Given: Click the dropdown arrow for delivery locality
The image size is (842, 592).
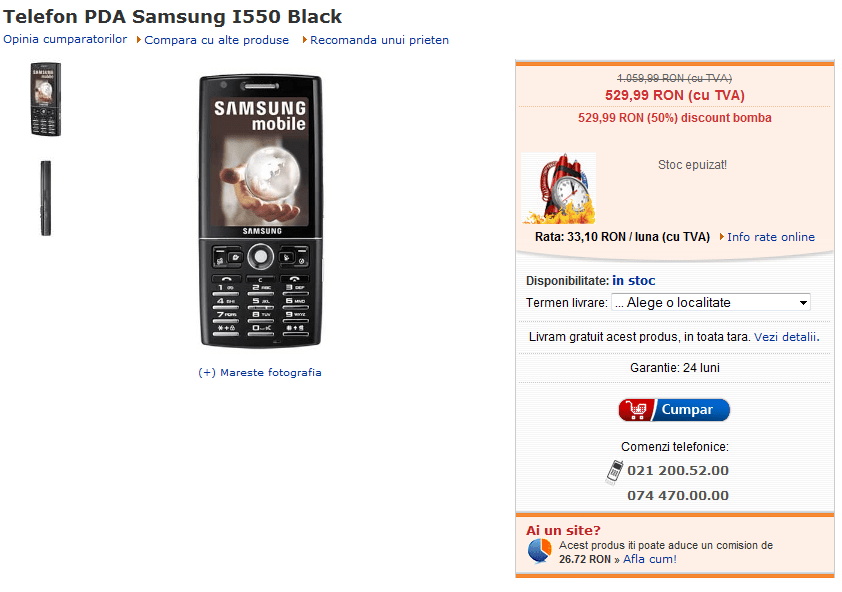Looking at the screenshot, I should point(803,302).
